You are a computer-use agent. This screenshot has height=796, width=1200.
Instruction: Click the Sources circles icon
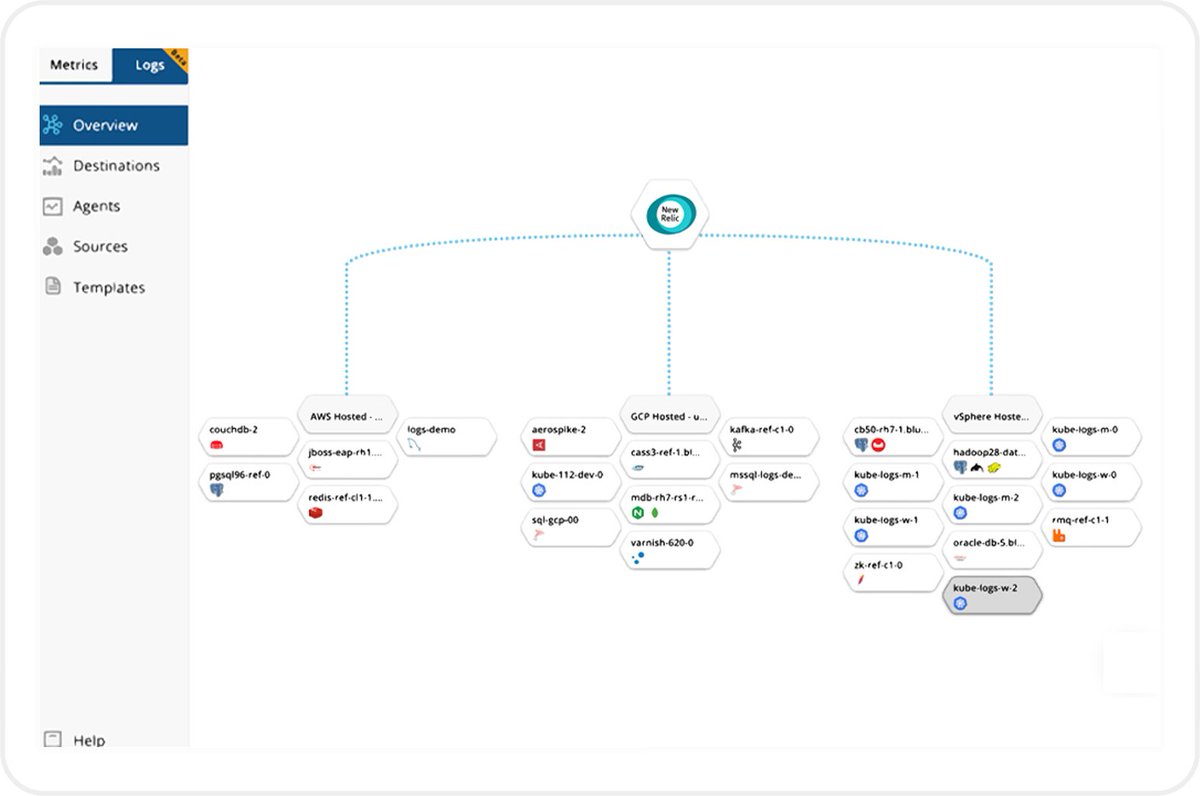(x=53, y=246)
